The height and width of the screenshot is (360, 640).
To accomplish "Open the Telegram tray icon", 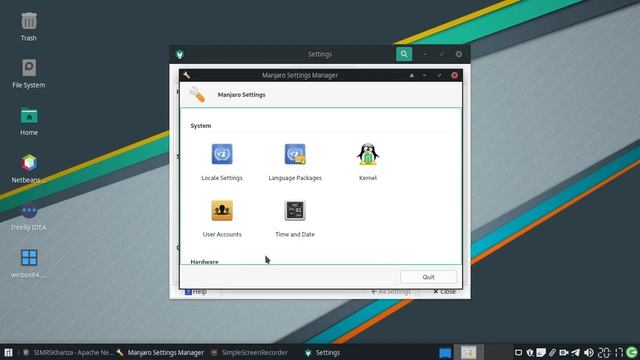I will (576, 353).
